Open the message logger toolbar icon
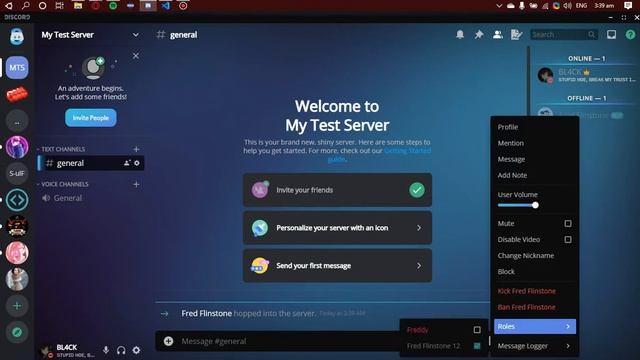This screenshot has height=360, width=640. point(516,35)
